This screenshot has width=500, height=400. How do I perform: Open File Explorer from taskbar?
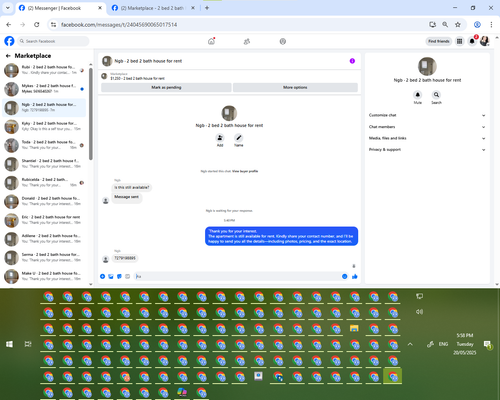(354, 329)
